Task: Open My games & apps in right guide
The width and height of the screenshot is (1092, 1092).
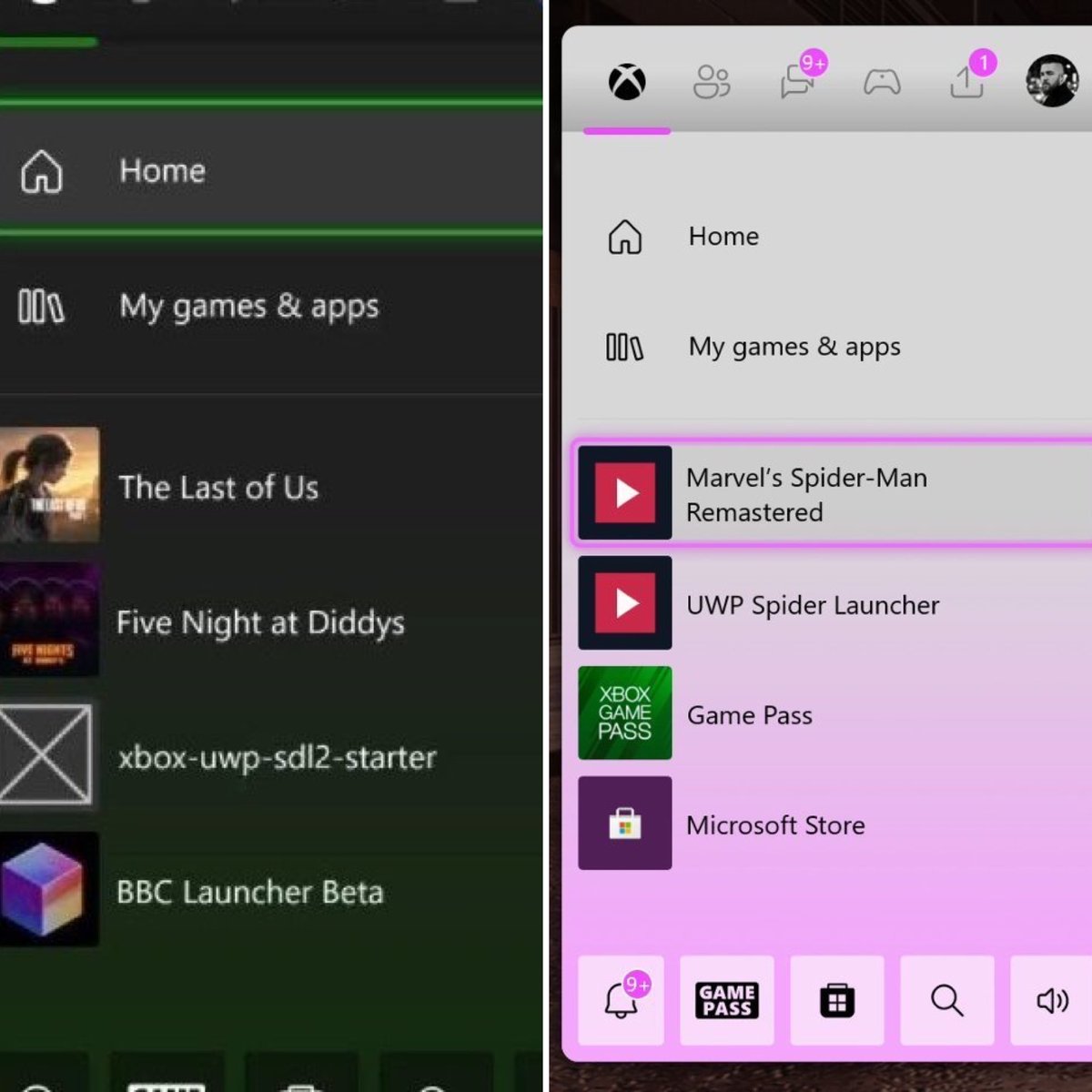Action: 828,347
